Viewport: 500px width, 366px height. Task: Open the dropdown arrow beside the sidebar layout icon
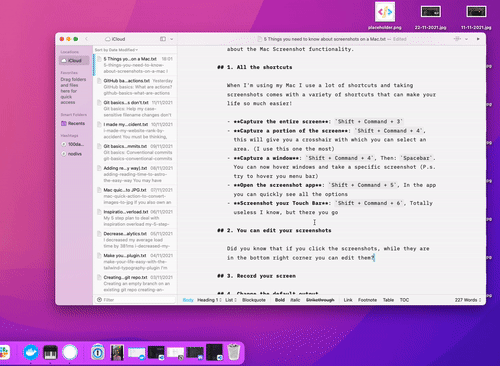point(172,39)
